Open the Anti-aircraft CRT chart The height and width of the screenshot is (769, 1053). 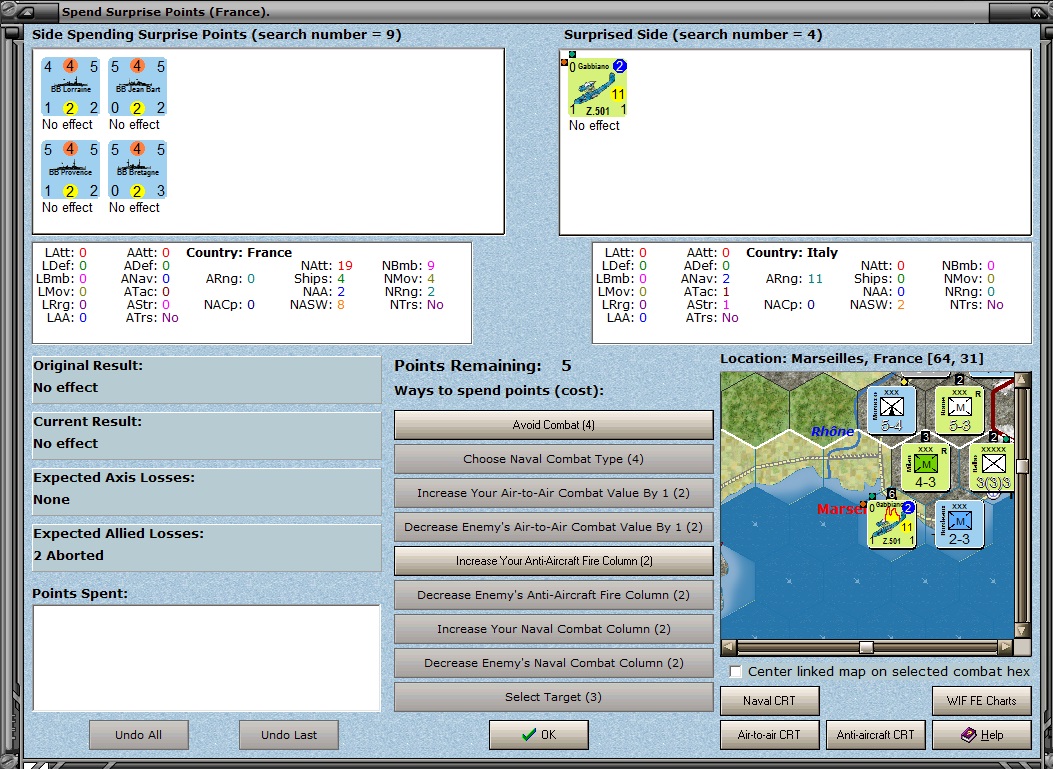[x=876, y=735]
